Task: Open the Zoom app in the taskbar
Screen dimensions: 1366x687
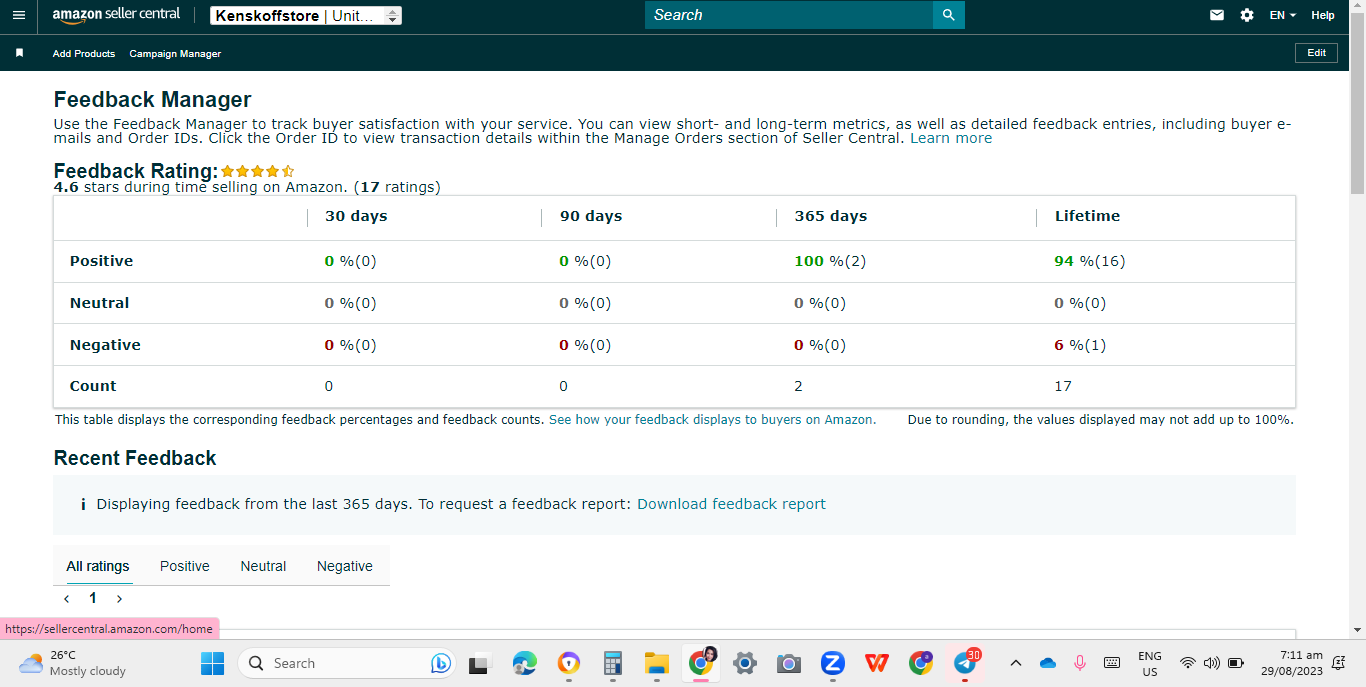Action: pyautogui.click(x=833, y=663)
